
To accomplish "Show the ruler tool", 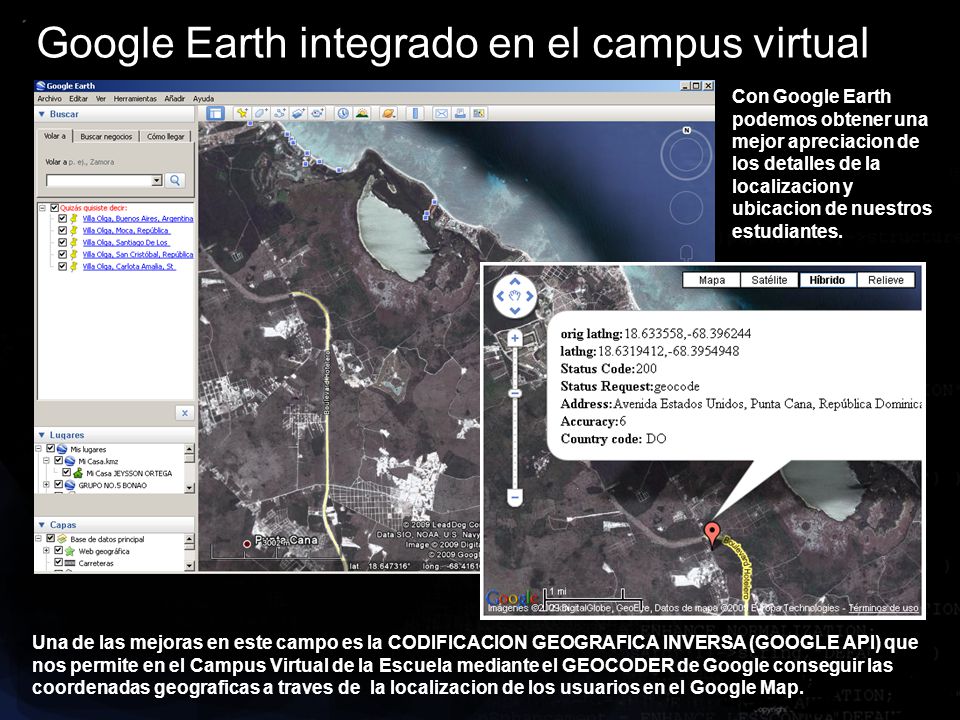I will (x=415, y=113).
